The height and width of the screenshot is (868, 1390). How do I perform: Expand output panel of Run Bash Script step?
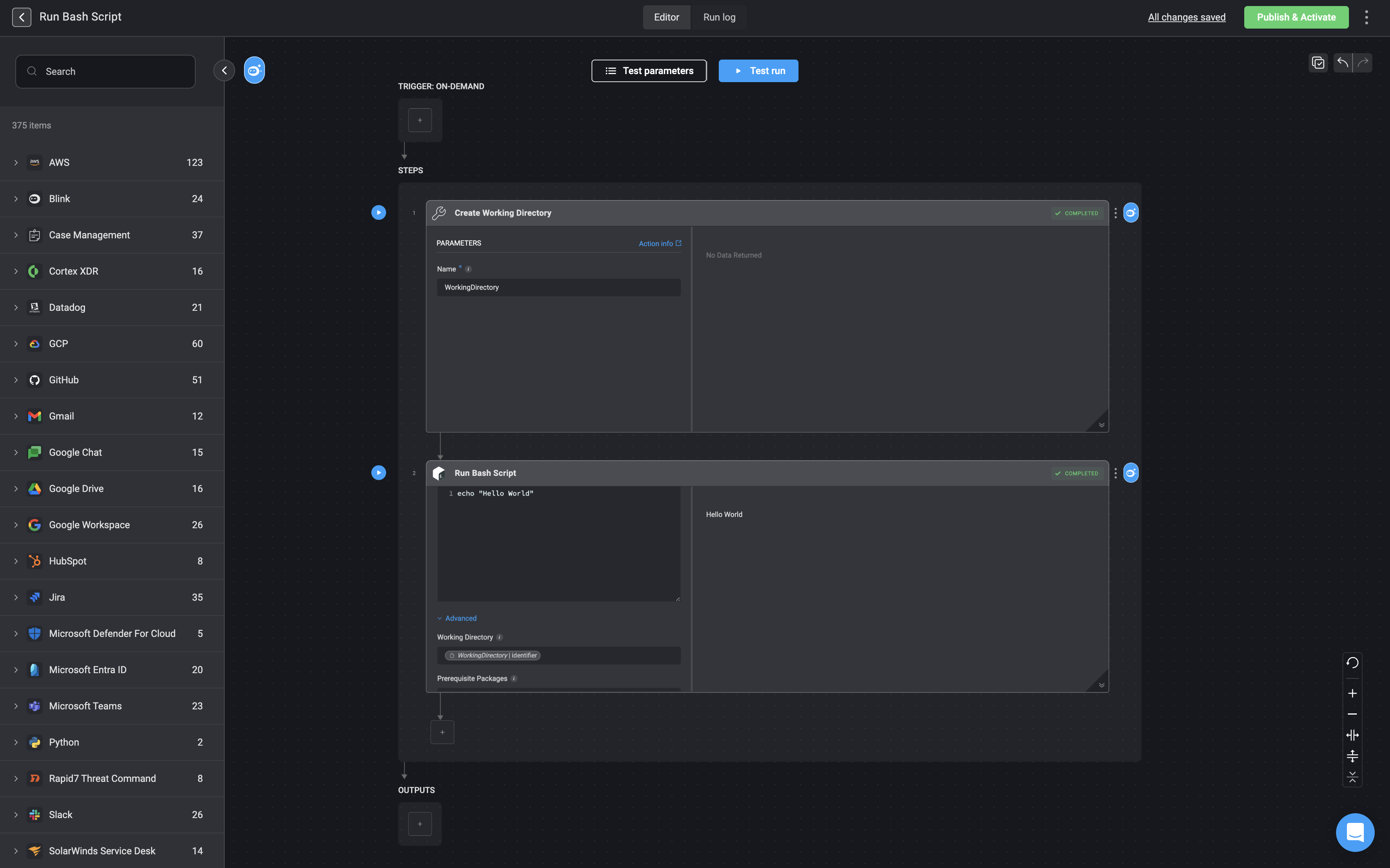point(1101,685)
